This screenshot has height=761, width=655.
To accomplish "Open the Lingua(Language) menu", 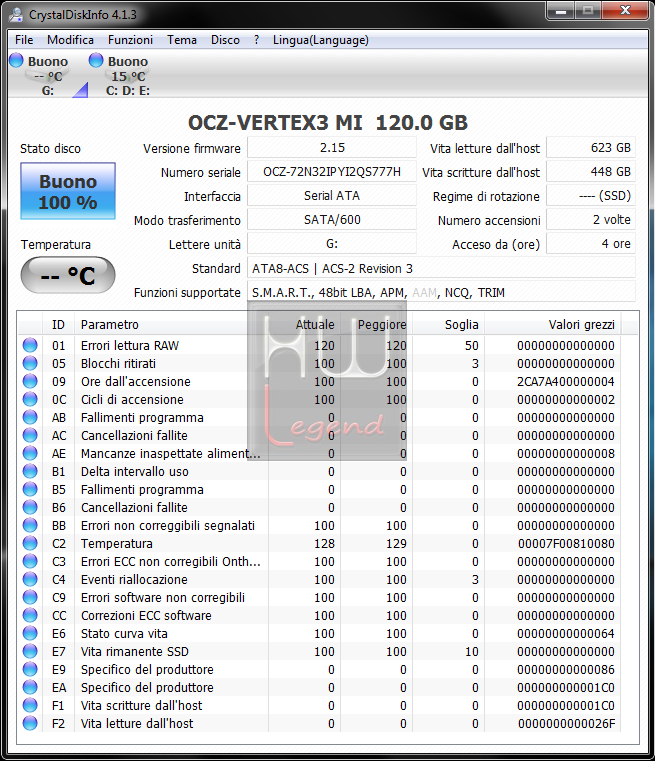I will (x=320, y=40).
